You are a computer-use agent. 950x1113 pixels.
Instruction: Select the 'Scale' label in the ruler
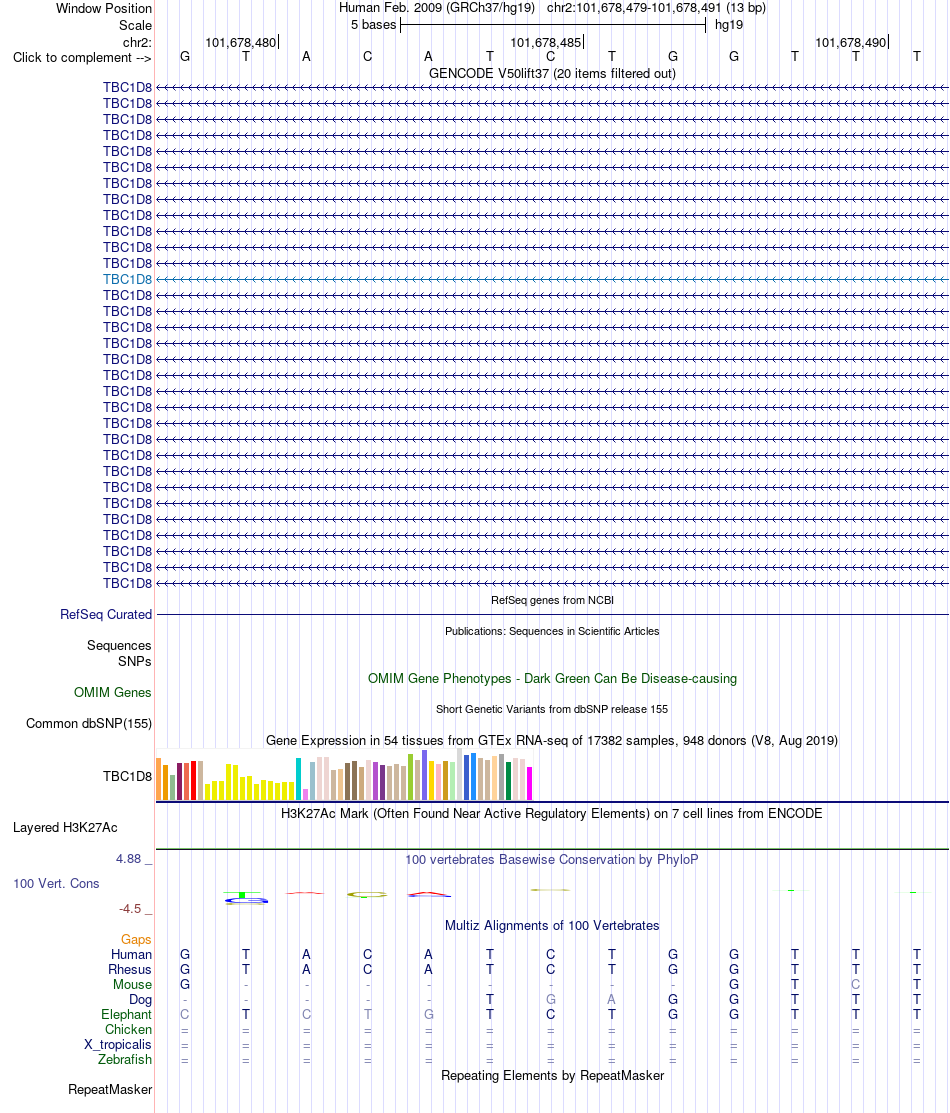(135, 25)
